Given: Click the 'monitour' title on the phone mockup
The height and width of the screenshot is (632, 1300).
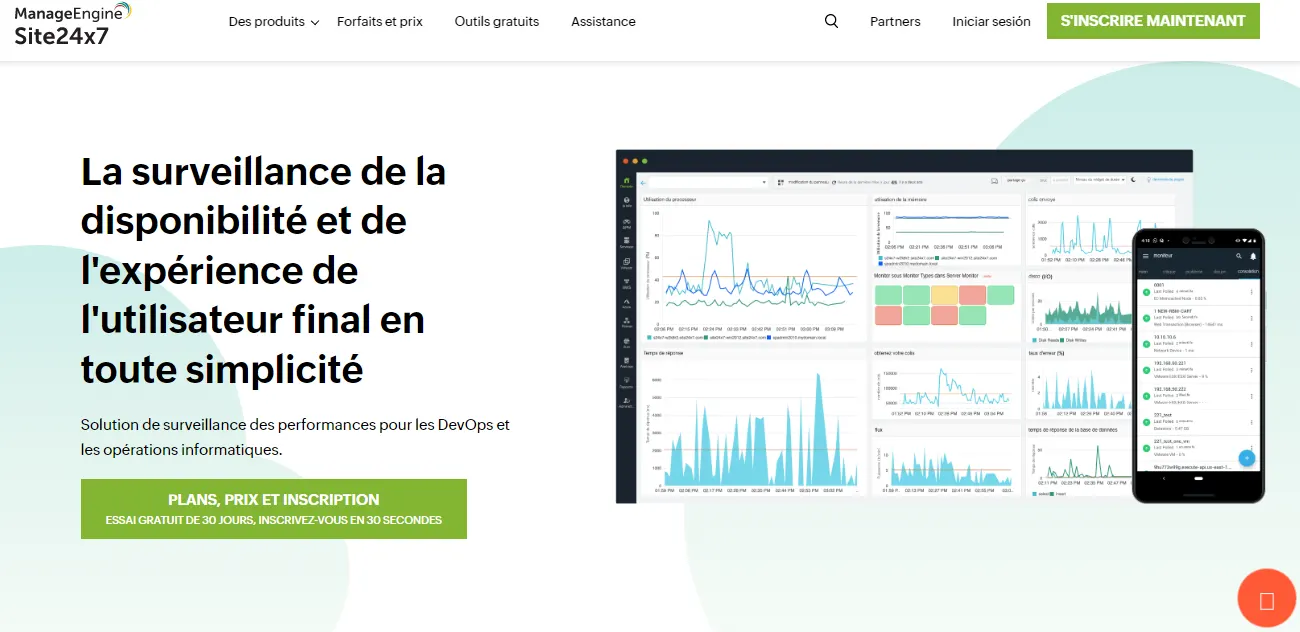Looking at the screenshot, I should [1164, 256].
